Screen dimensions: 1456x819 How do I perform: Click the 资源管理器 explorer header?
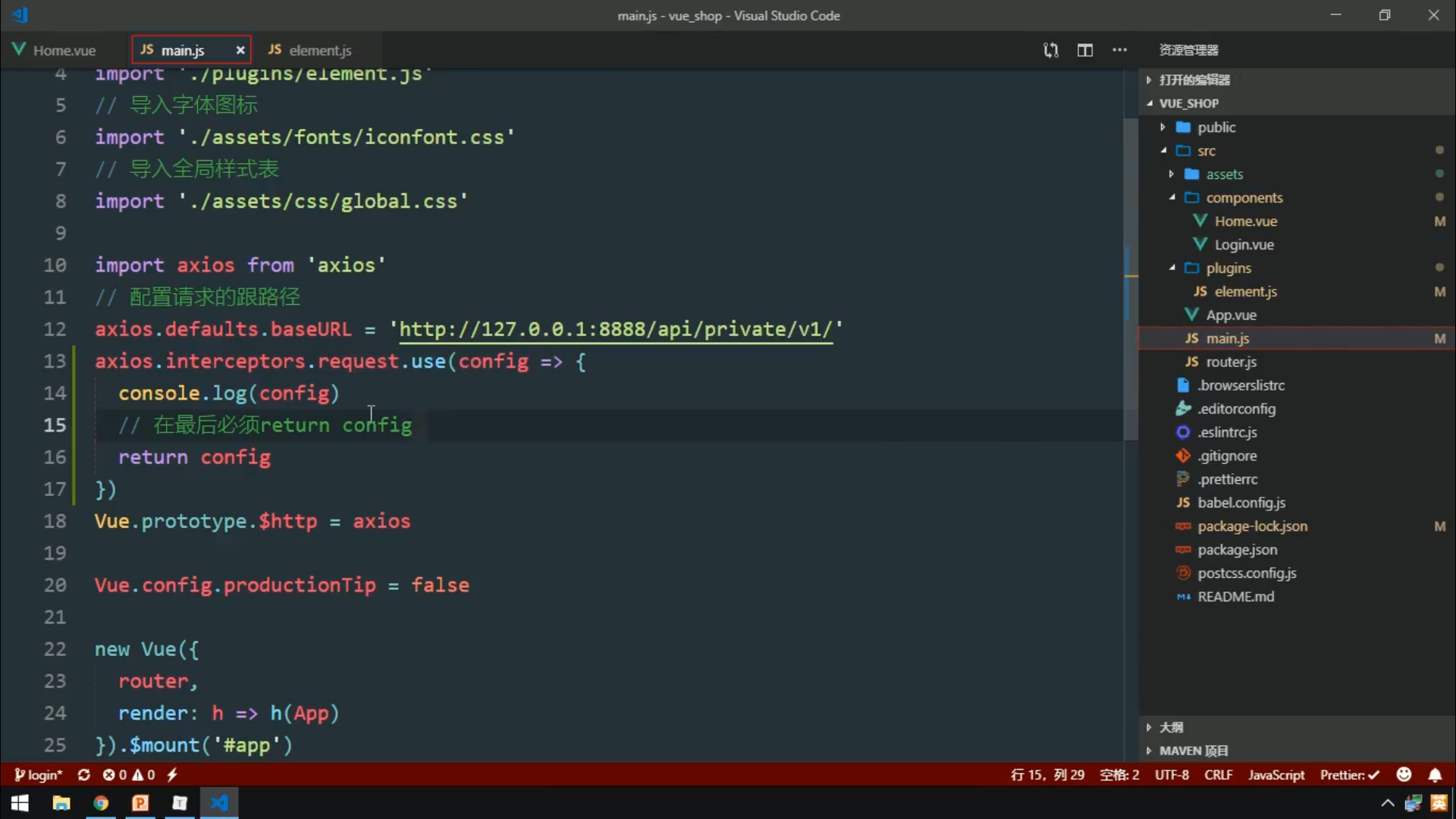[1188, 50]
